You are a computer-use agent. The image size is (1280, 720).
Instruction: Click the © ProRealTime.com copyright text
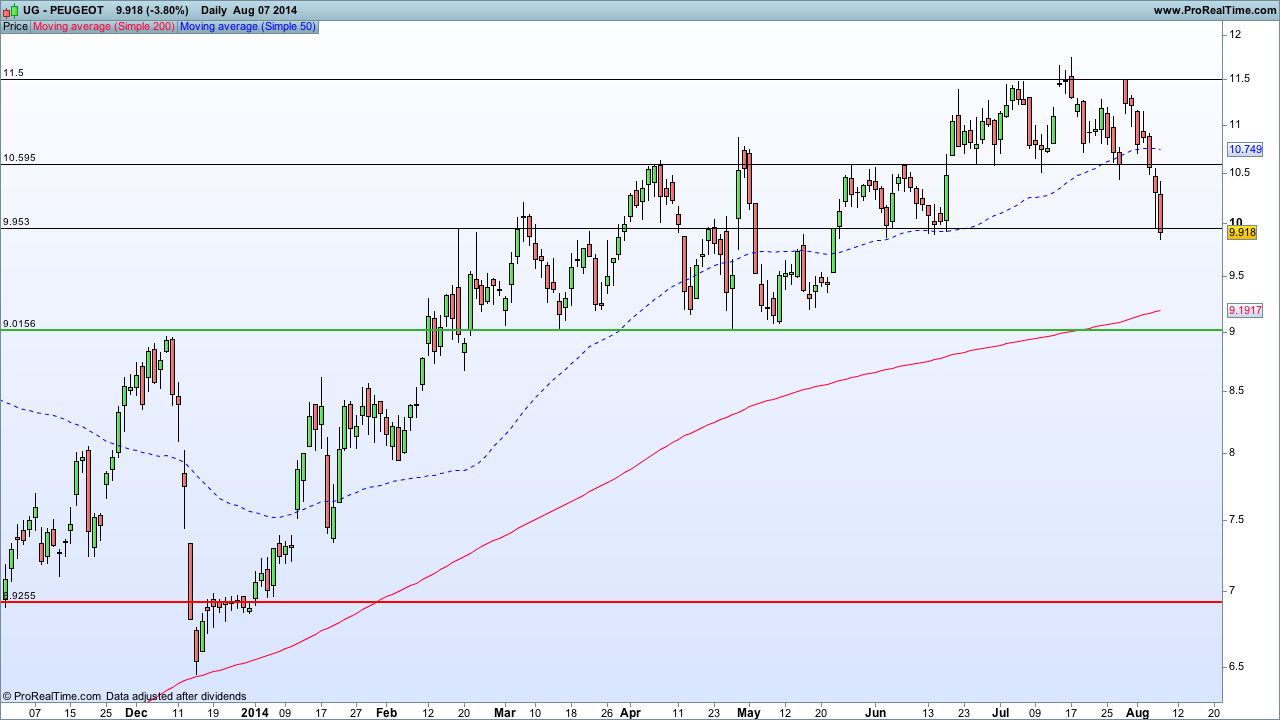point(52,696)
